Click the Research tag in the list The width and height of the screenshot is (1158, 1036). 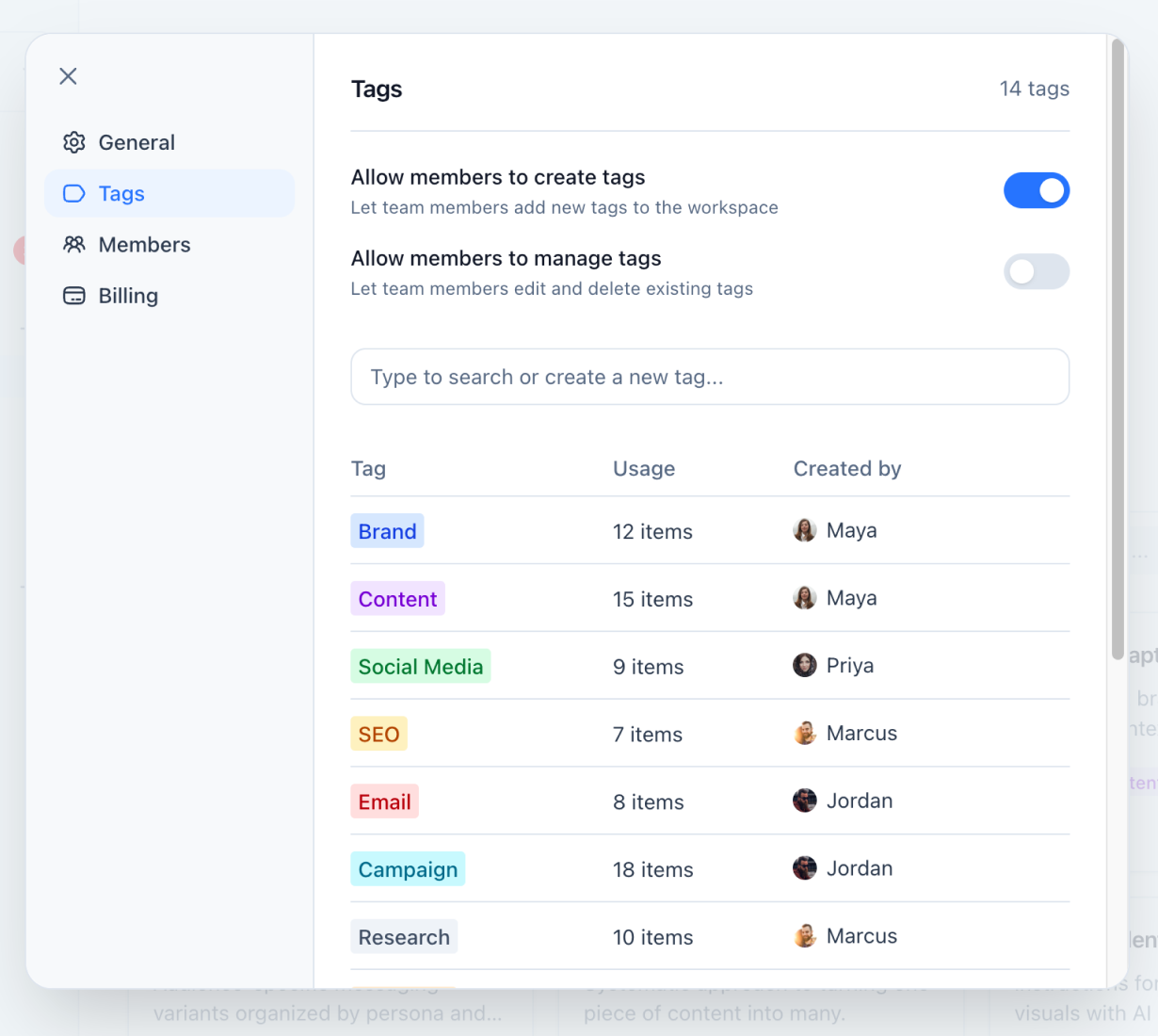[404, 936]
